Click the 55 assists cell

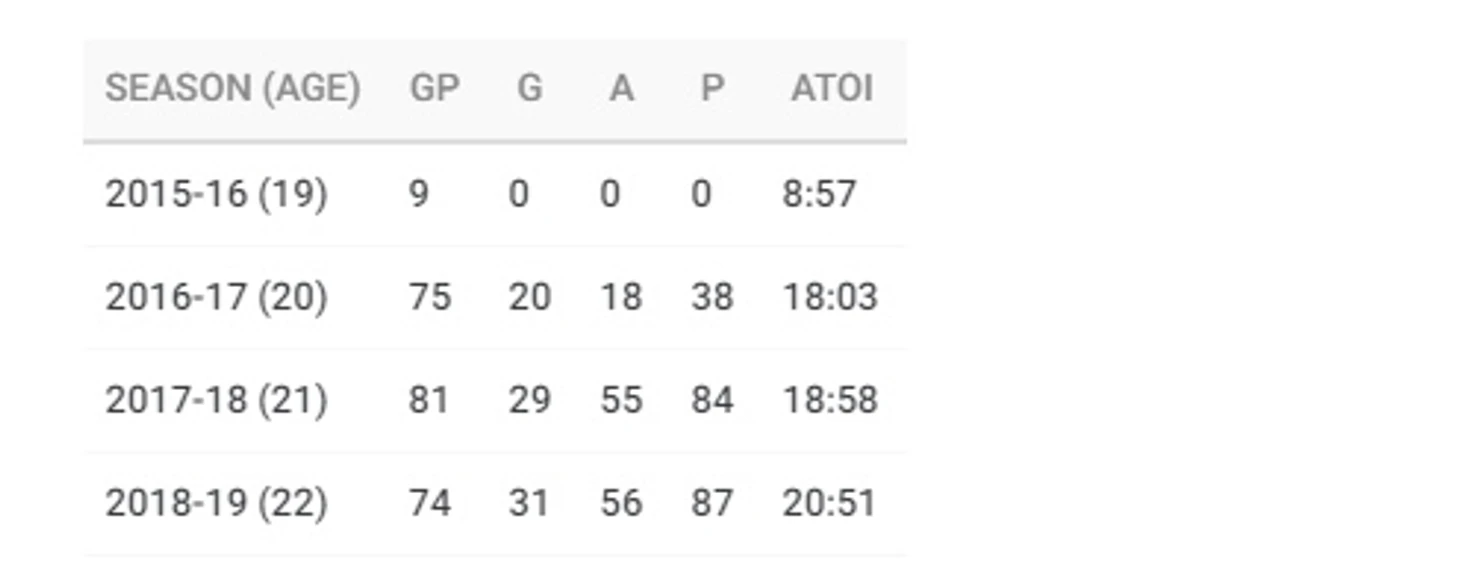tap(621, 401)
